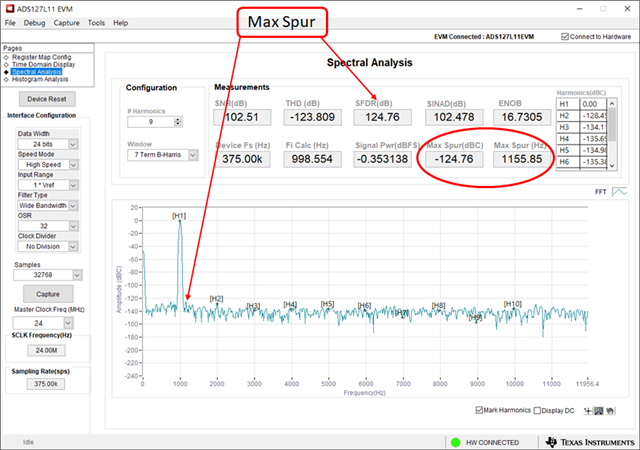Click the green HW CONNECTED indicator light
The width and height of the screenshot is (640, 450).
click(x=456, y=442)
